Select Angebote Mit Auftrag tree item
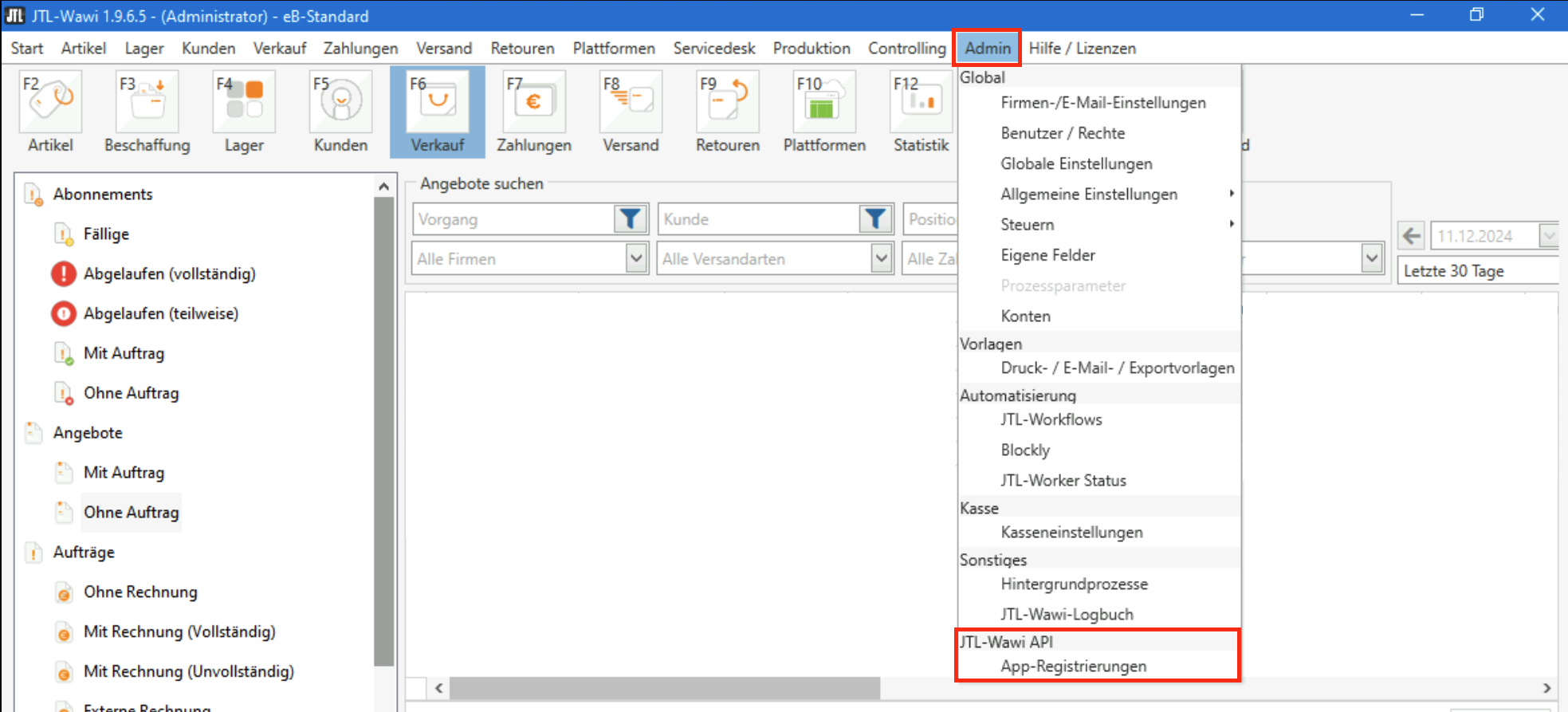Viewport: 1568px width, 712px height. click(124, 473)
